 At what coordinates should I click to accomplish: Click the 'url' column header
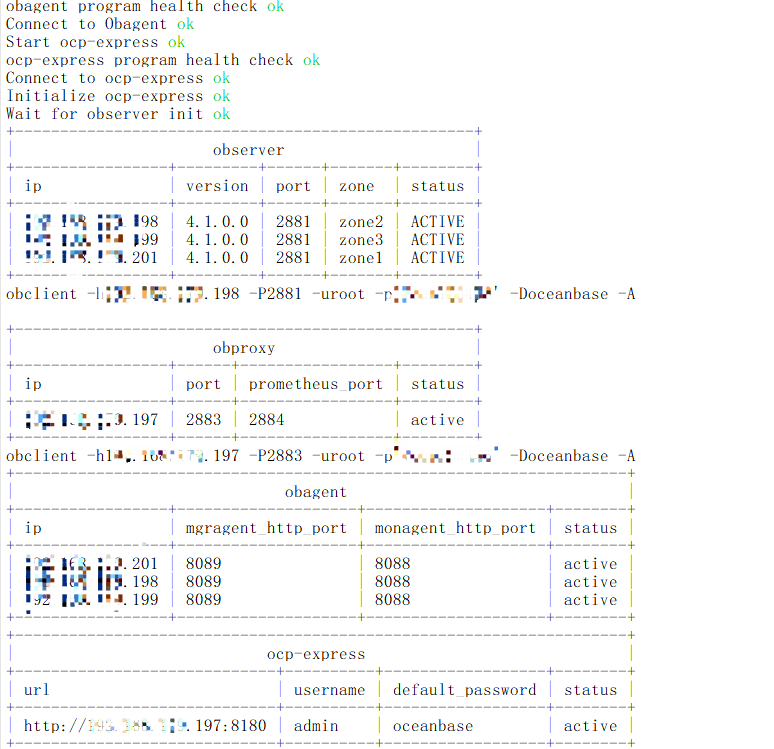point(37,690)
